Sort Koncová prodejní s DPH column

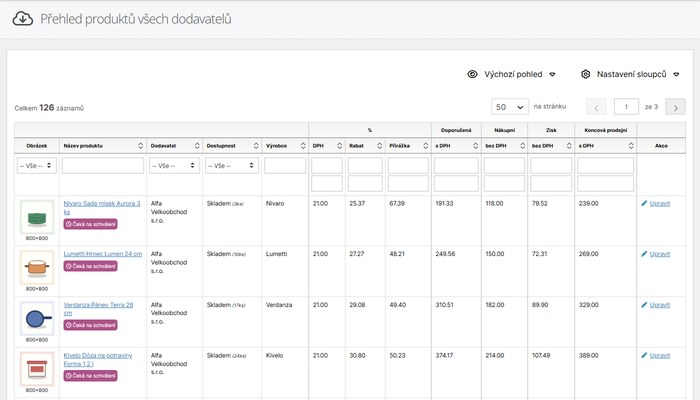pos(631,146)
